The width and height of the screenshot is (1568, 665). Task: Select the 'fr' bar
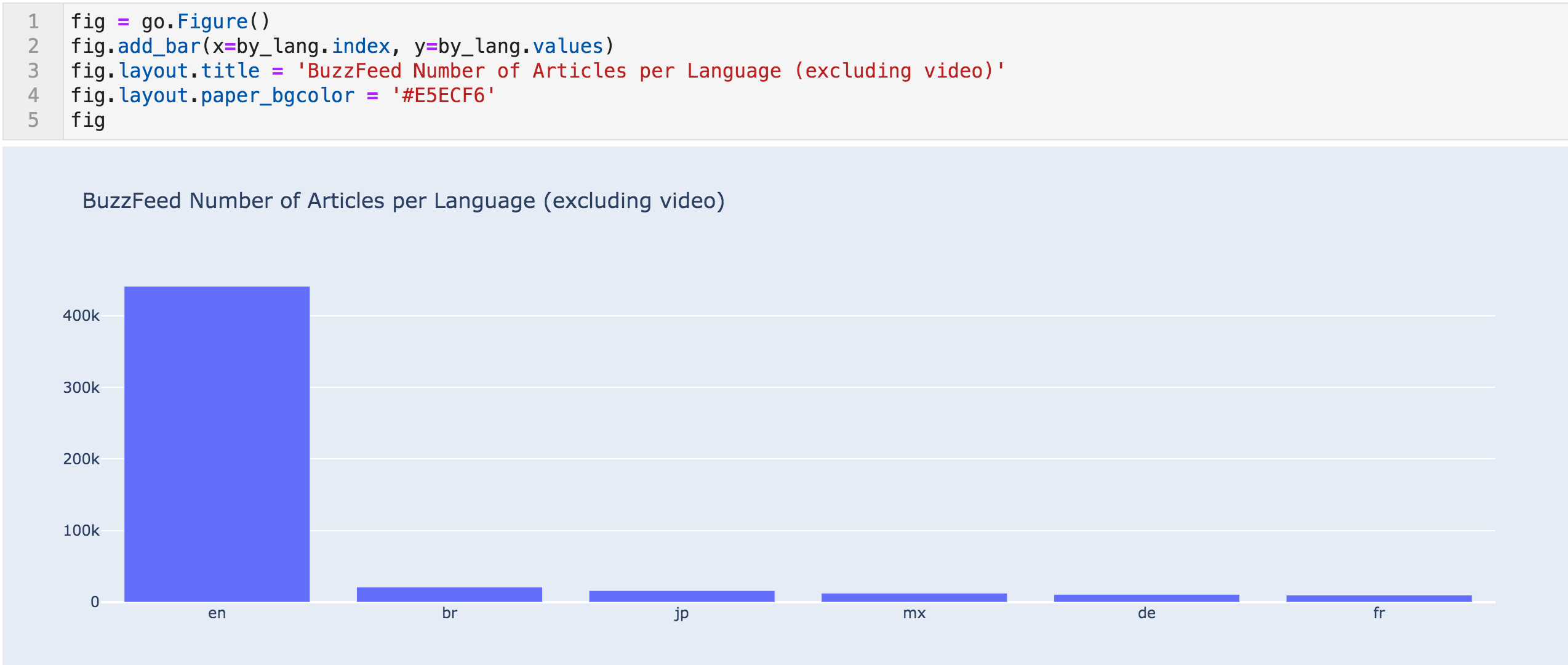pyautogui.click(x=1378, y=598)
